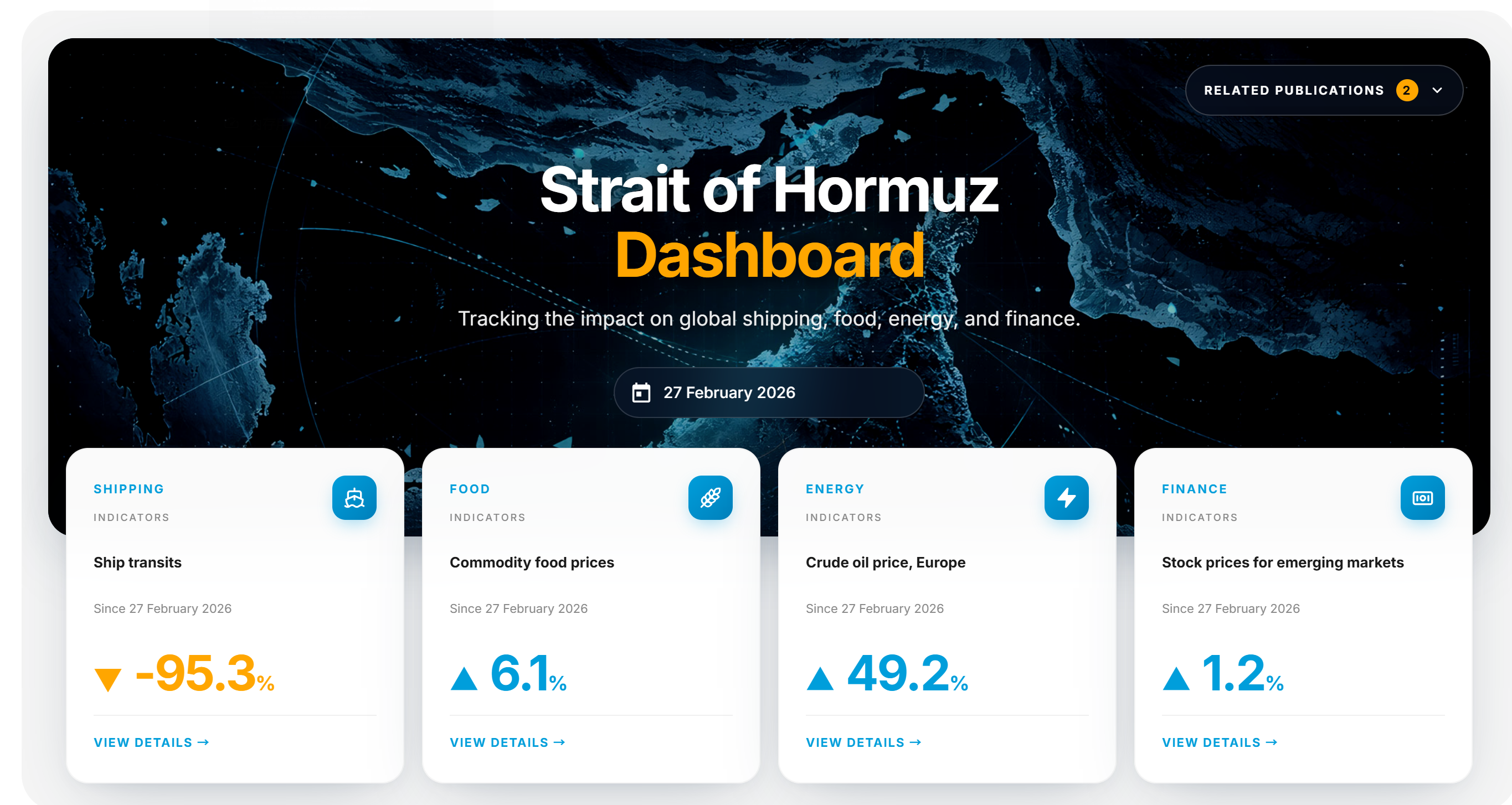Screen dimensions: 1512x805
Task: Click the Crude oil price, Europe title
Action: [x=885, y=562]
